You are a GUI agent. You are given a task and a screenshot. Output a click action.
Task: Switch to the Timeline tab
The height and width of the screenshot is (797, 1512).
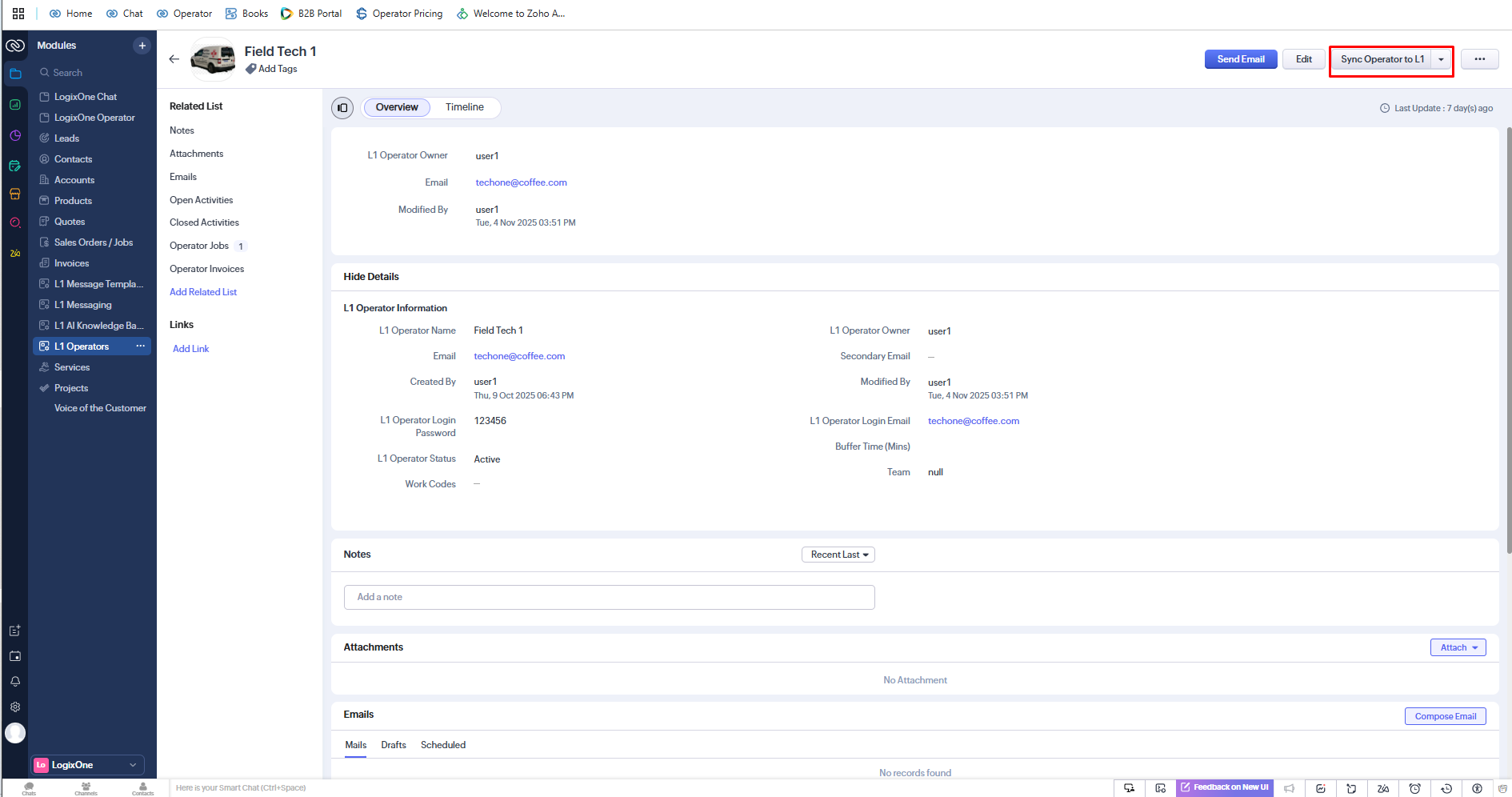click(464, 107)
